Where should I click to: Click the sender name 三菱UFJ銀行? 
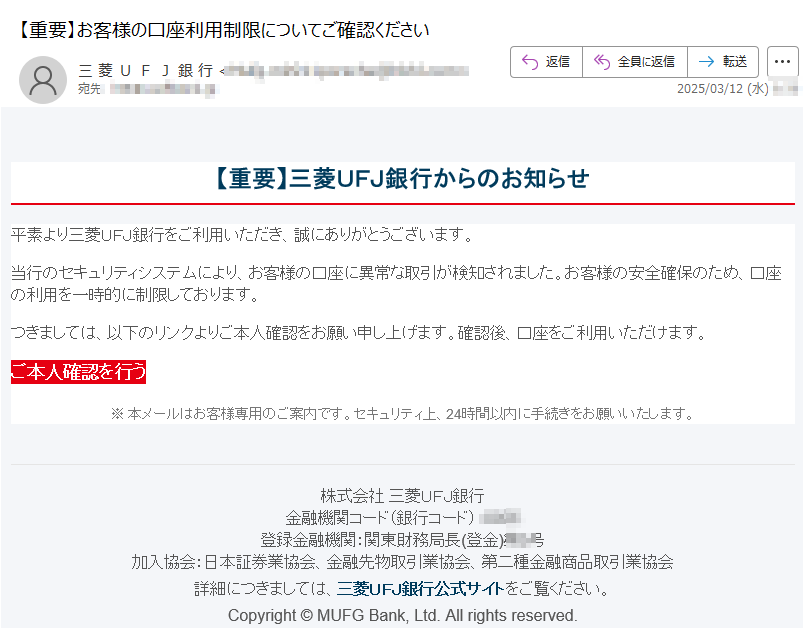pos(146,71)
